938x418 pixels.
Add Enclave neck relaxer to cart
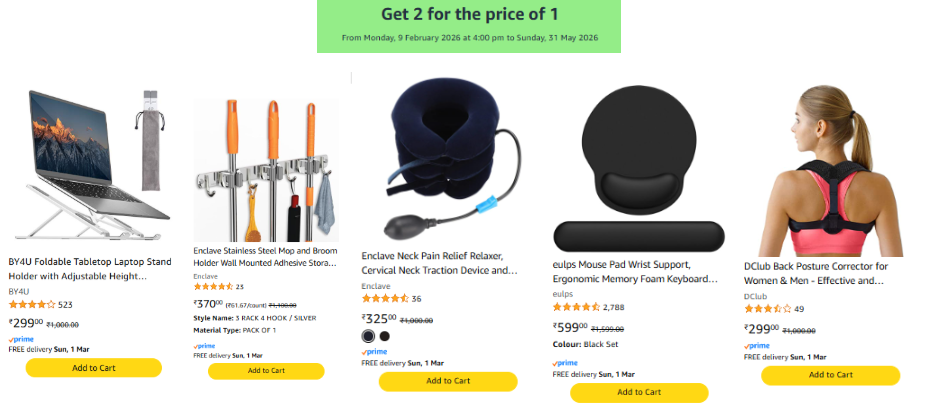coord(448,381)
